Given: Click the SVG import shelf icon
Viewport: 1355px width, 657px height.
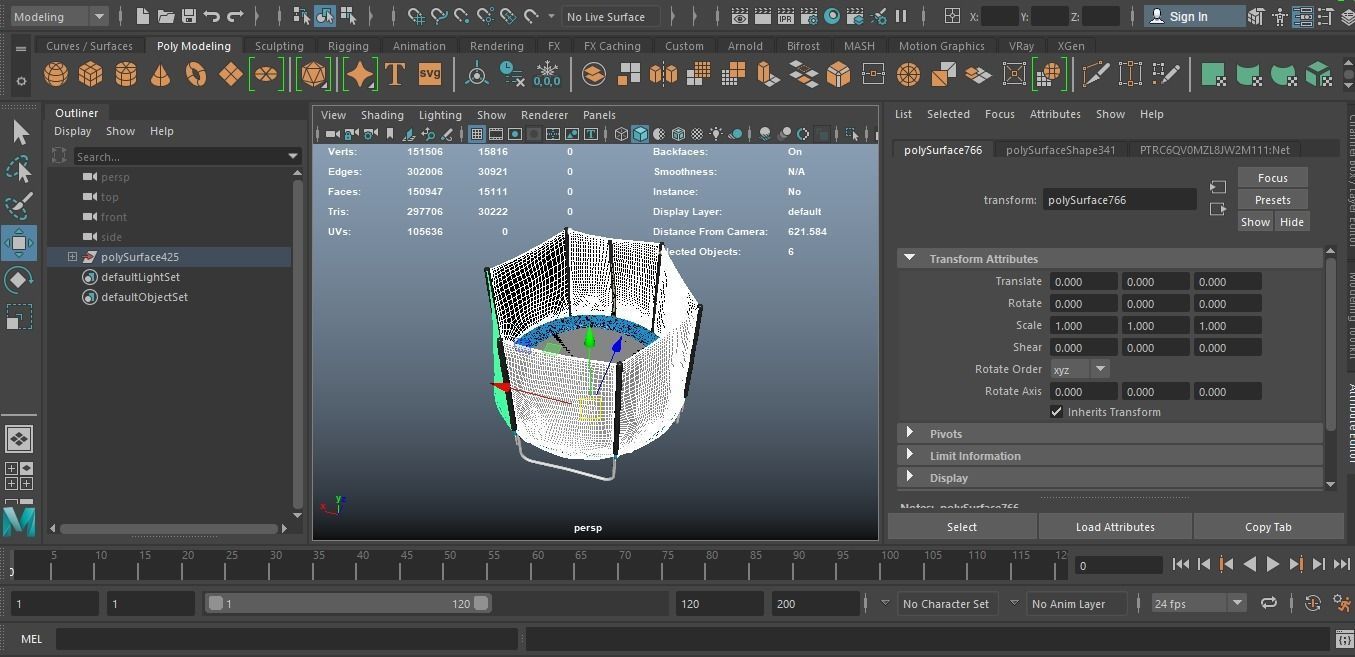Looking at the screenshot, I should pos(430,75).
